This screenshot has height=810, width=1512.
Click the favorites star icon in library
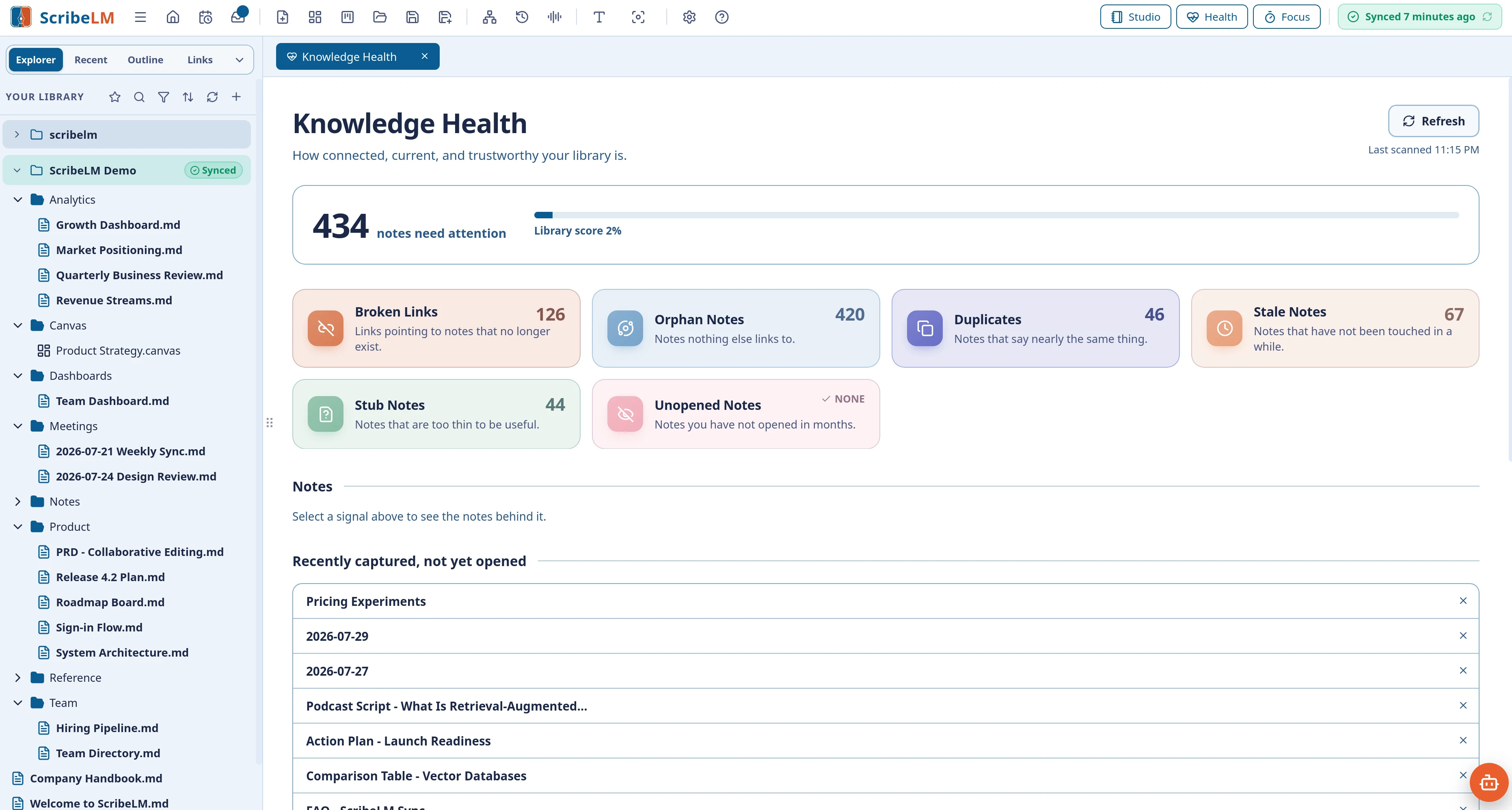pos(115,97)
